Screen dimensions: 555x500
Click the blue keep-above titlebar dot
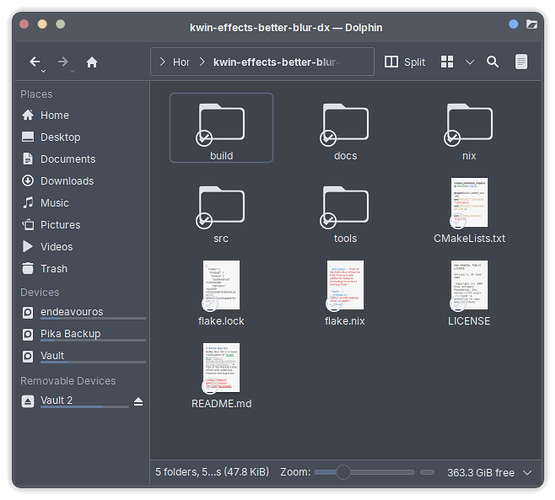(513, 24)
